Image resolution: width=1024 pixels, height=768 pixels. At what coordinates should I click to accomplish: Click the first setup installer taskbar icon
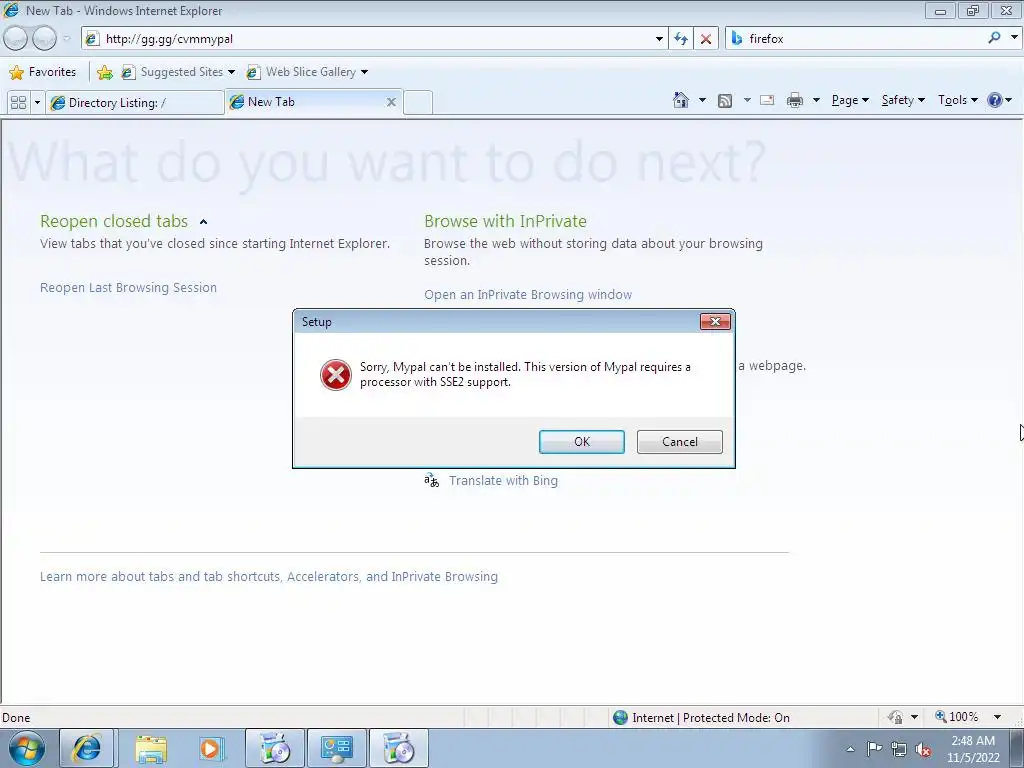coord(275,748)
